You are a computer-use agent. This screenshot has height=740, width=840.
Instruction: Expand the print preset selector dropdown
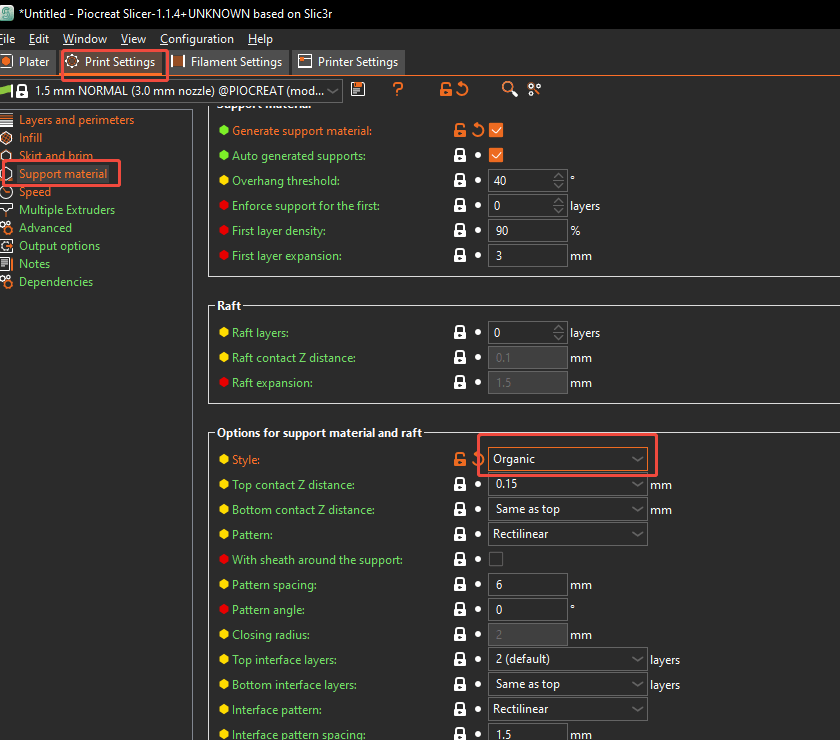point(333,90)
